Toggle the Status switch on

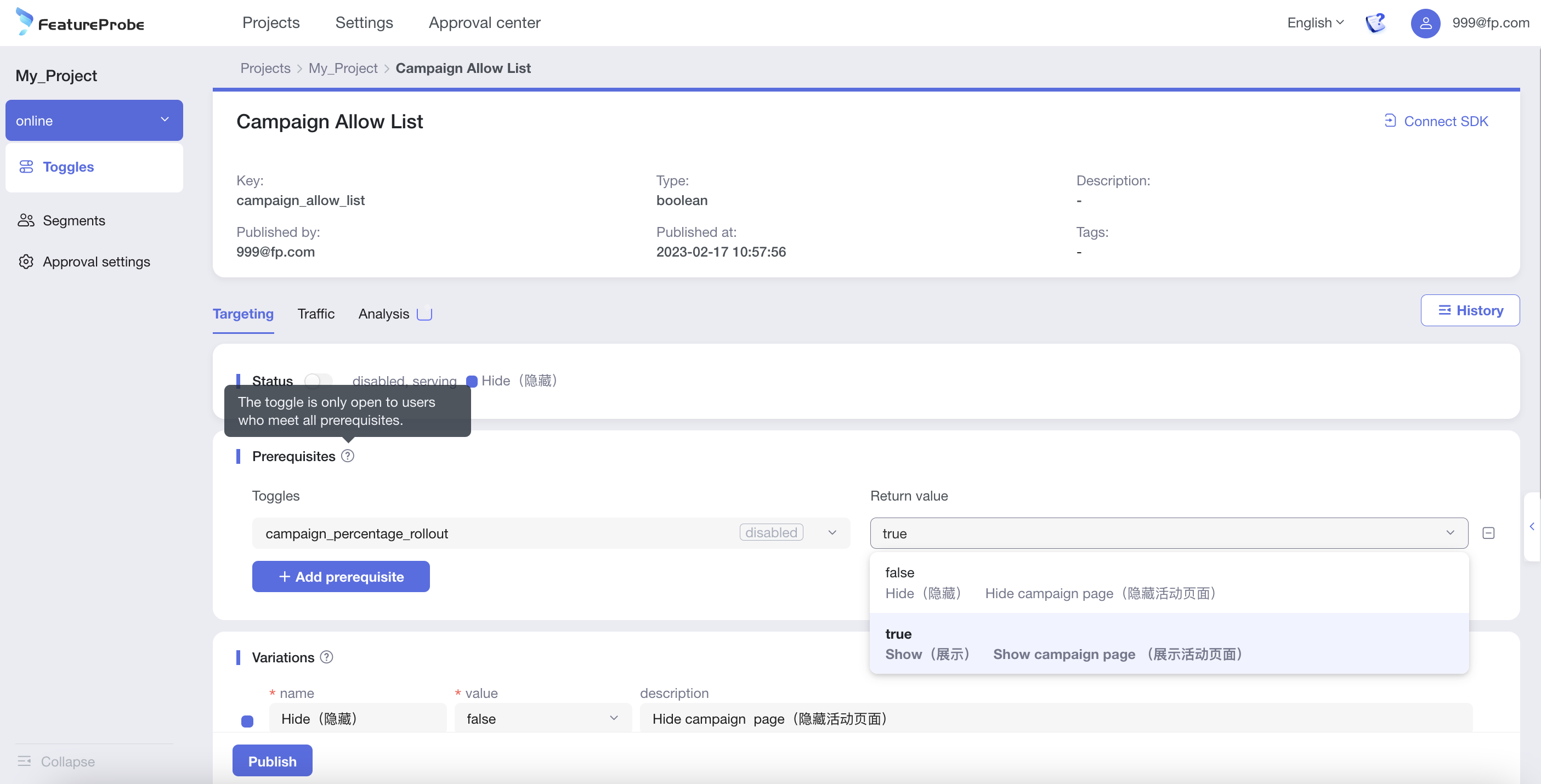point(318,380)
